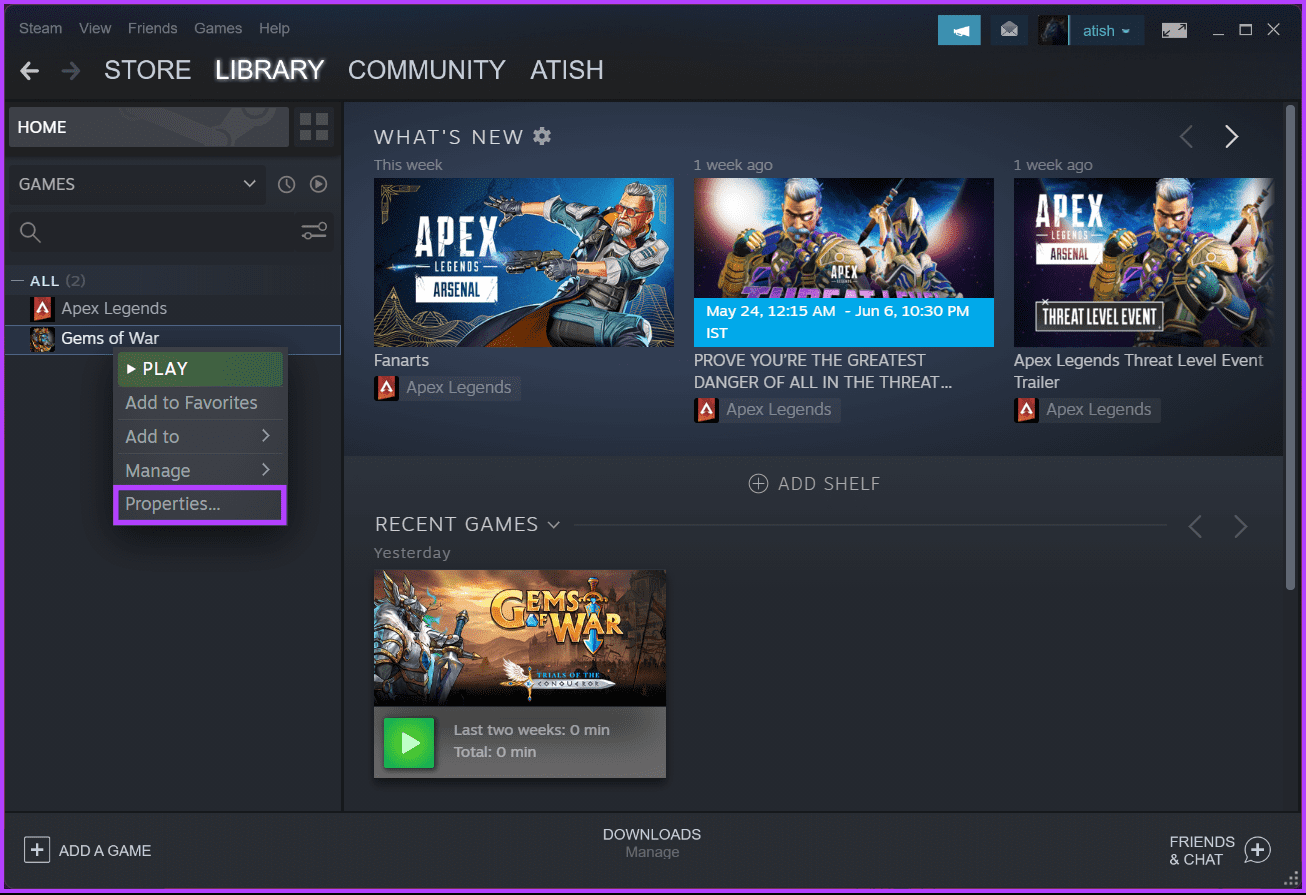Open the atish account dropdown

[1106, 30]
